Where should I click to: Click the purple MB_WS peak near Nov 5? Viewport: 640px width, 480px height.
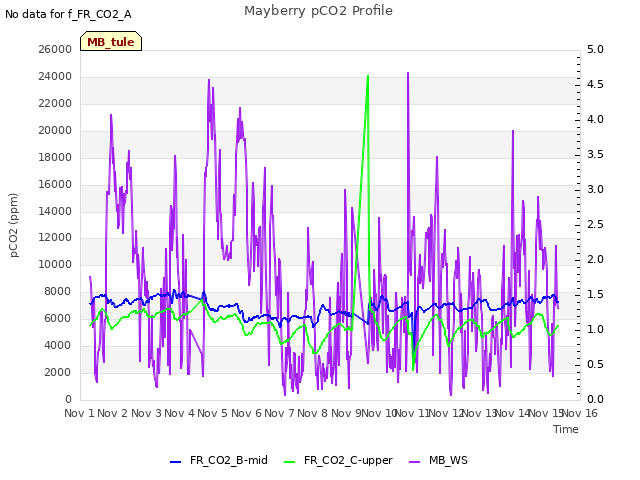click(x=209, y=80)
